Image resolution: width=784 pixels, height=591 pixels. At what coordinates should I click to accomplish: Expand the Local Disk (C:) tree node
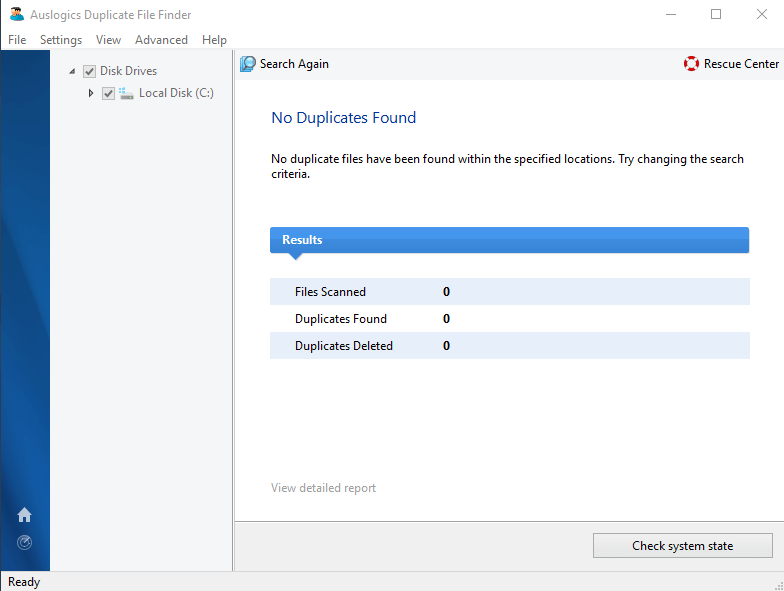91,93
